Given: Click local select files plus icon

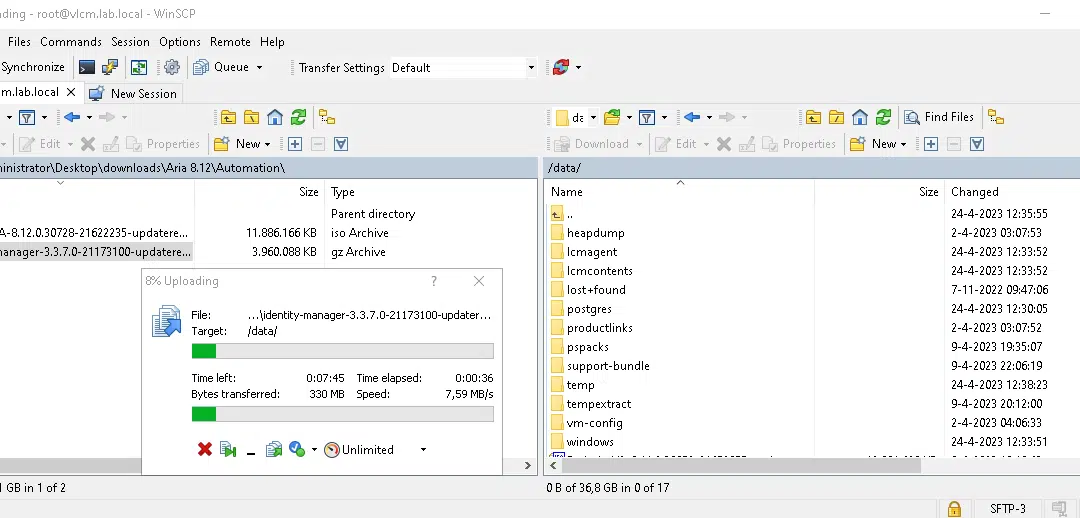Looking at the screenshot, I should 295,144.
